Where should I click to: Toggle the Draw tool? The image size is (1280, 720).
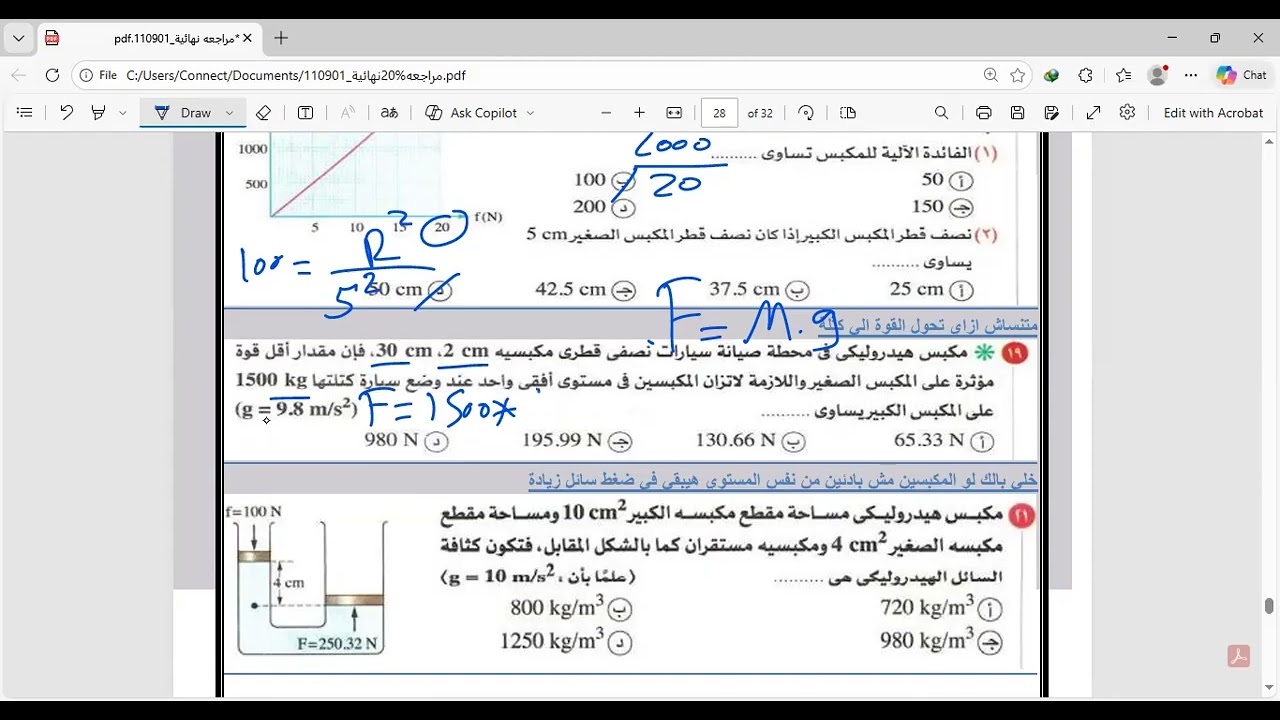tap(183, 113)
